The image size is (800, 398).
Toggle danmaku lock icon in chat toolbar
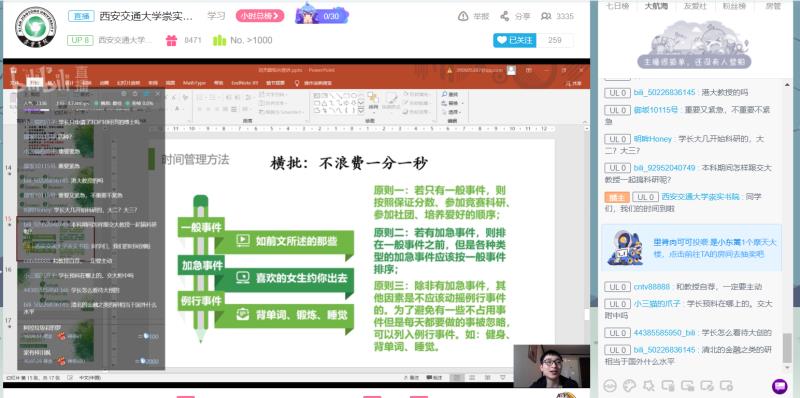pos(687,386)
